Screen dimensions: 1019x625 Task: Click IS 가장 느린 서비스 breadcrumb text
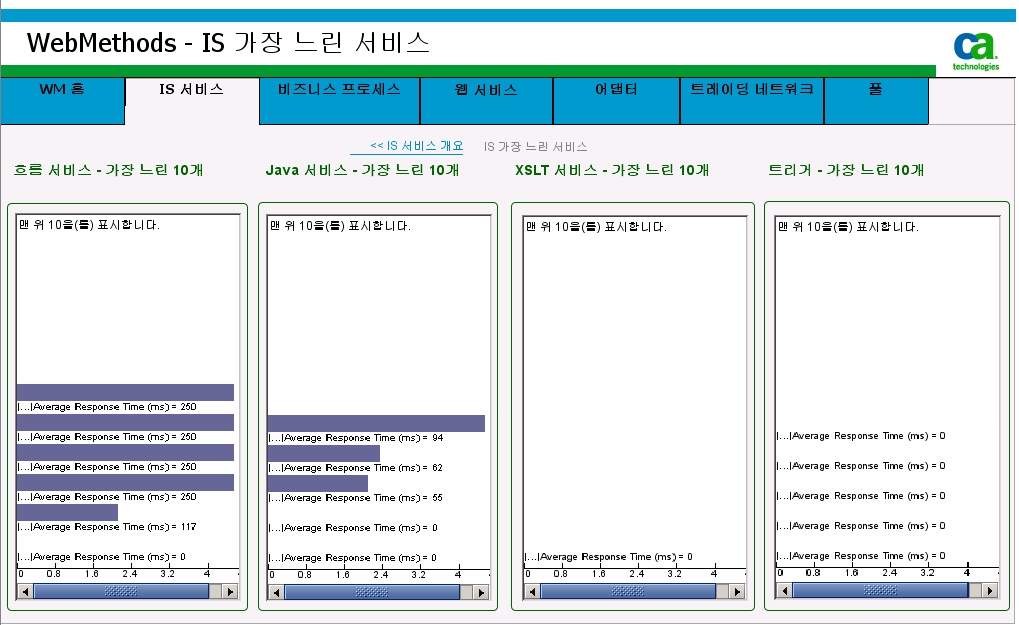535,147
